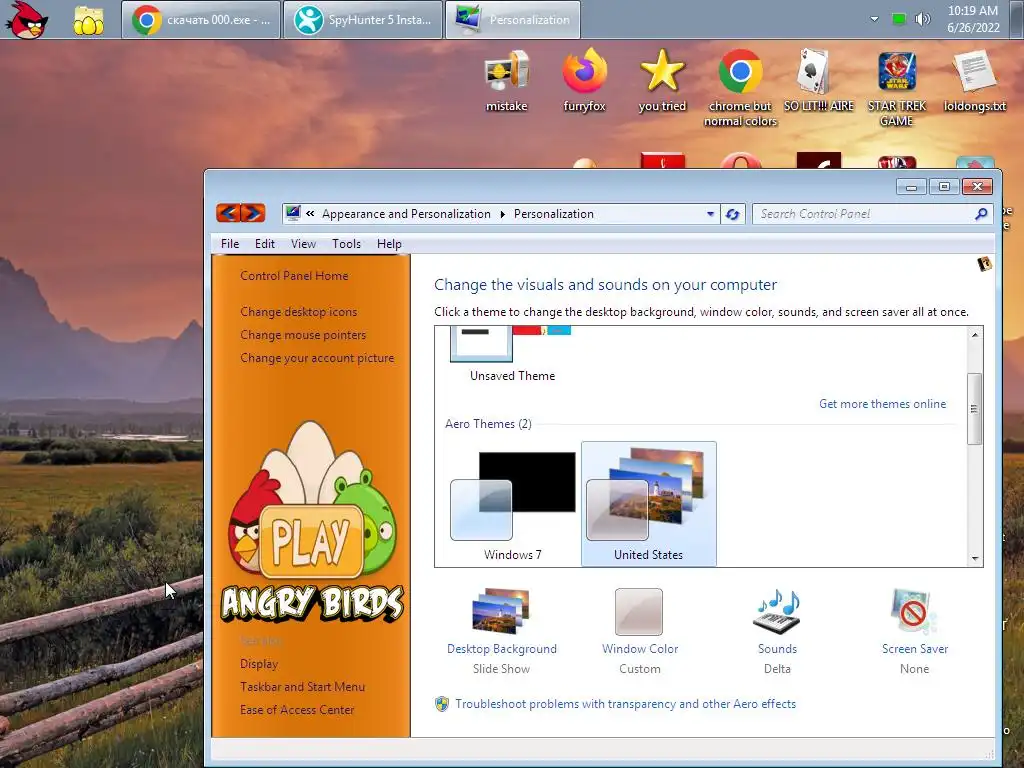This screenshot has width=1024, height=768.
Task: Refresh the Control Panel address bar
Action: [732, 214]
